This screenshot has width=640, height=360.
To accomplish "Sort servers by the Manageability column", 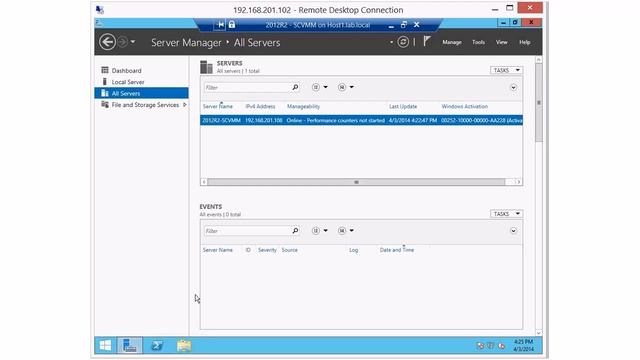I will coord(303,107).
